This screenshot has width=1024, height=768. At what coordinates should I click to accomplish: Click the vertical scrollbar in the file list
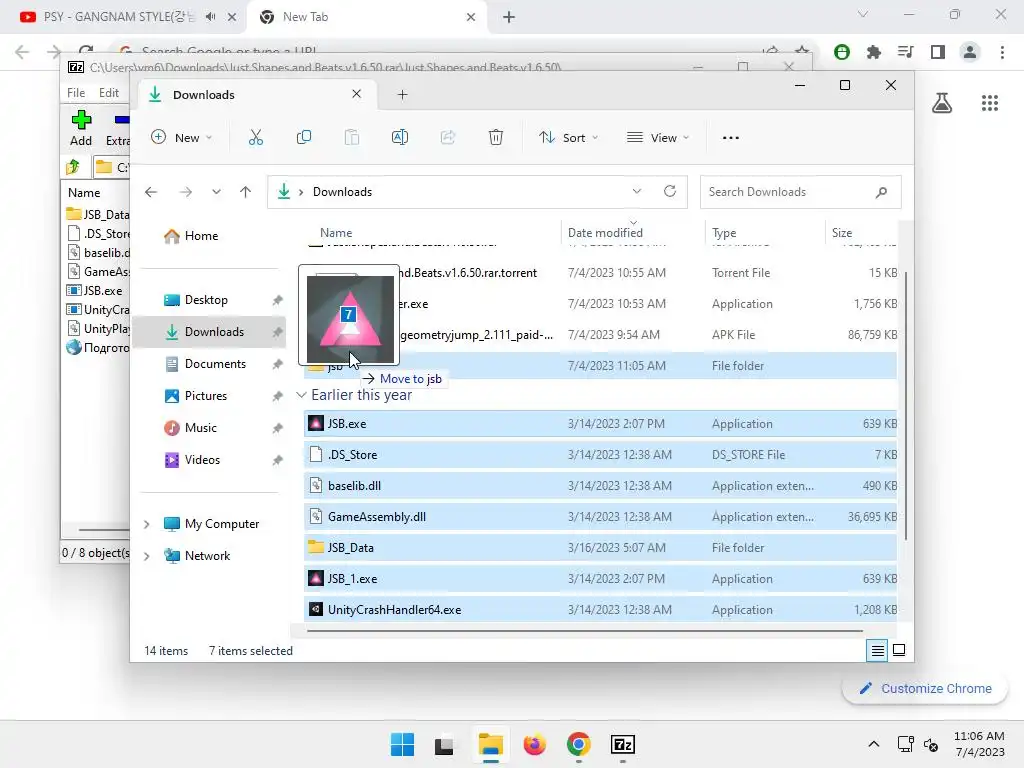point(905,405)
